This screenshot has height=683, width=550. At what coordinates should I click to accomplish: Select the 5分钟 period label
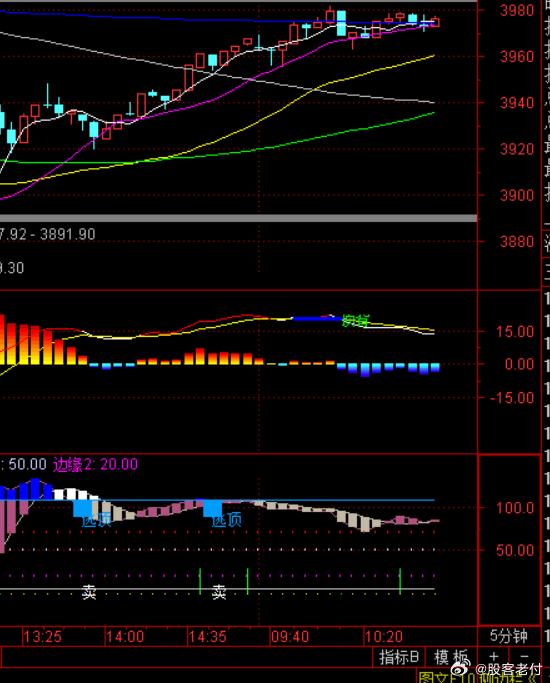point(508,636)
